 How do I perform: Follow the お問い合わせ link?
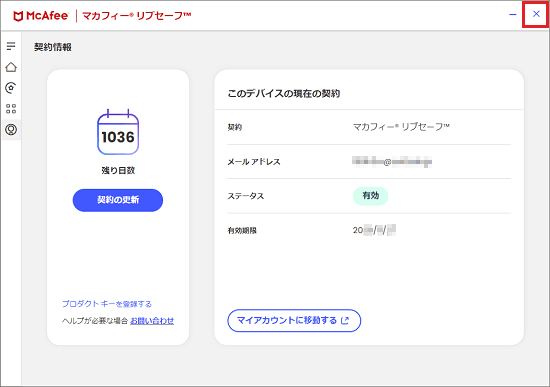(x=152, y=321)
